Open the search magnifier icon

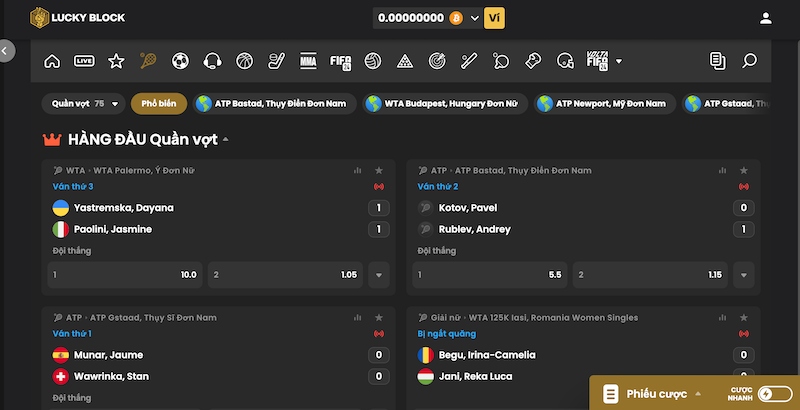749,61
